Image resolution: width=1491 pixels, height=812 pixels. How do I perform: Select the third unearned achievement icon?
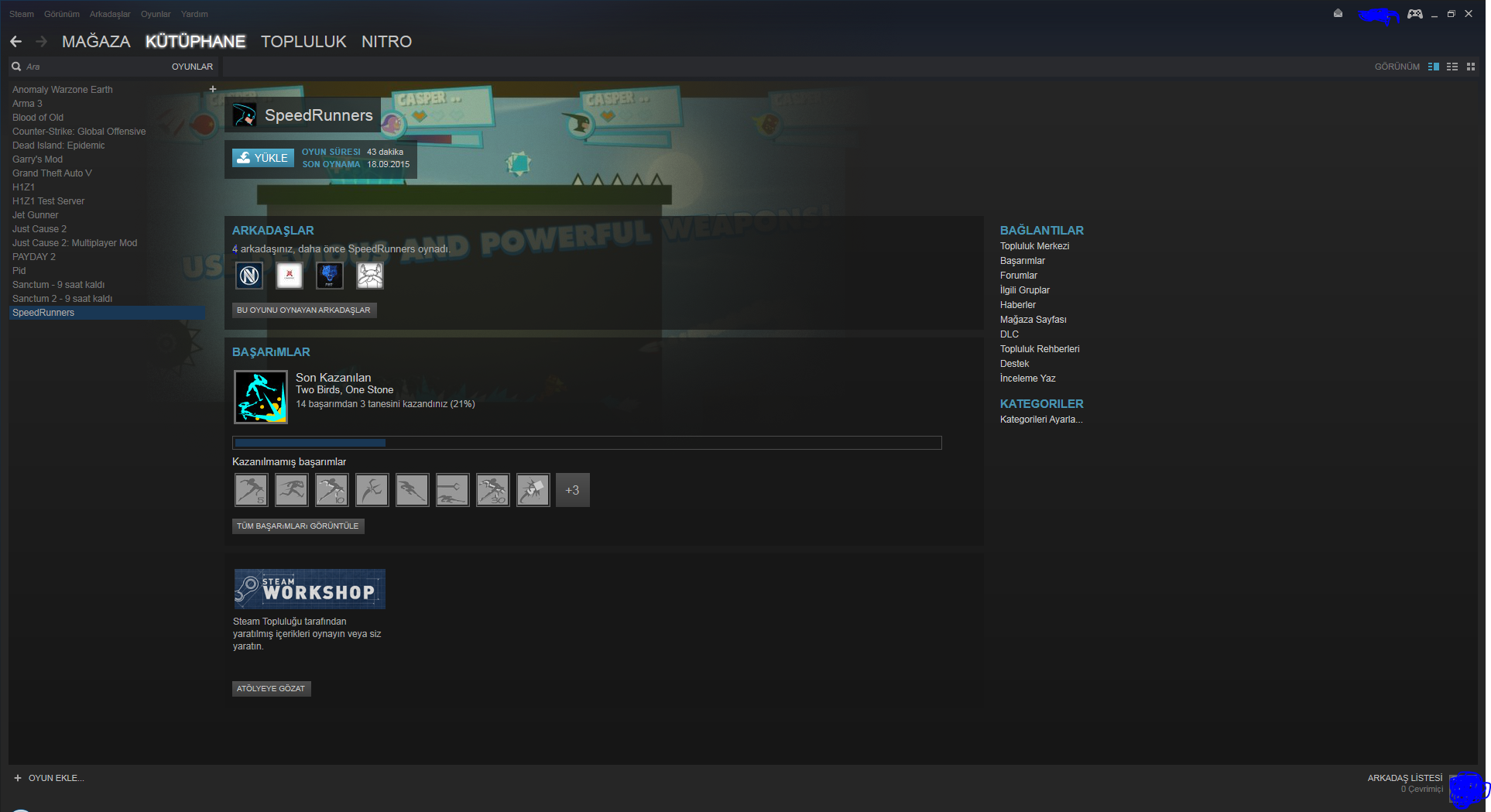[332, 490]
